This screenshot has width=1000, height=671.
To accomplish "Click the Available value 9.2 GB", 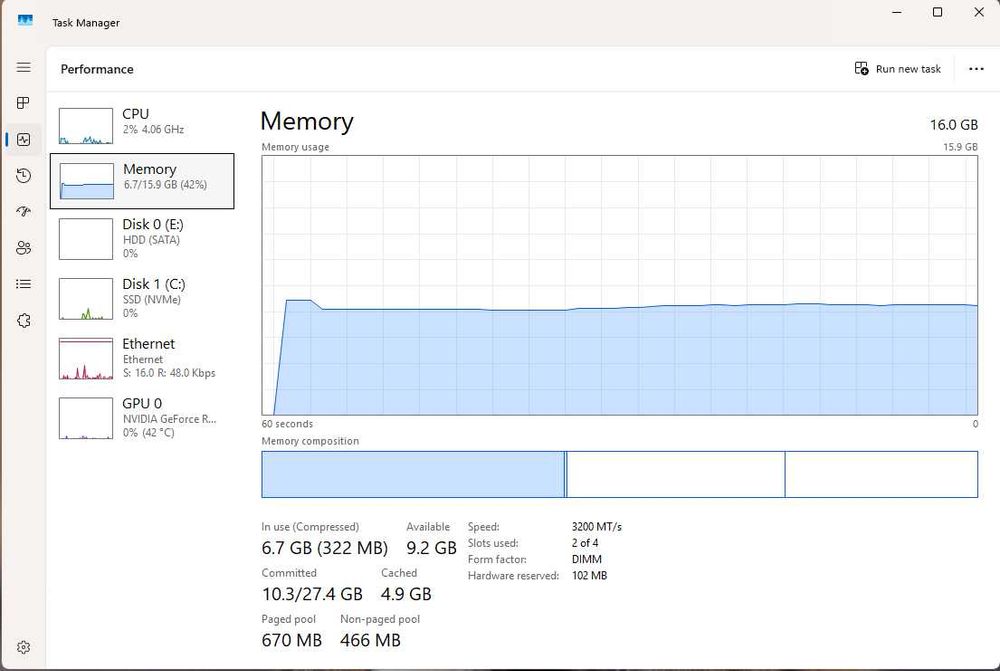I will click(431, 548).
